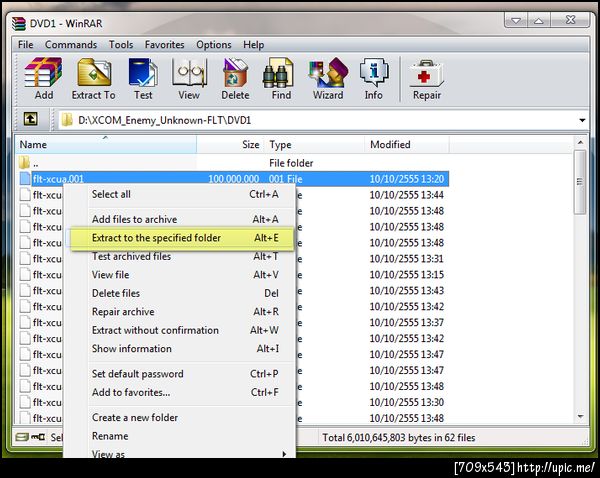Sort by the Modified column header
The height and width of the screenshot is (478, 600).
407,145
